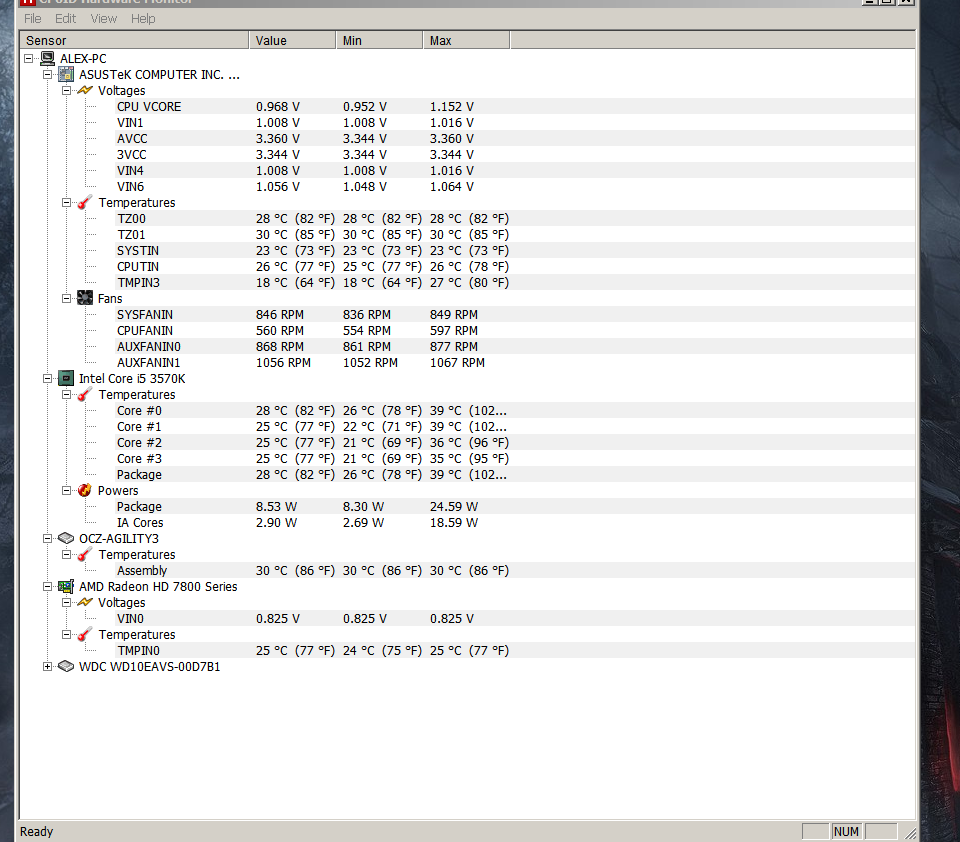This screenshot has height=842, width=960.
Task: Open the File menu
Action: 32,19
